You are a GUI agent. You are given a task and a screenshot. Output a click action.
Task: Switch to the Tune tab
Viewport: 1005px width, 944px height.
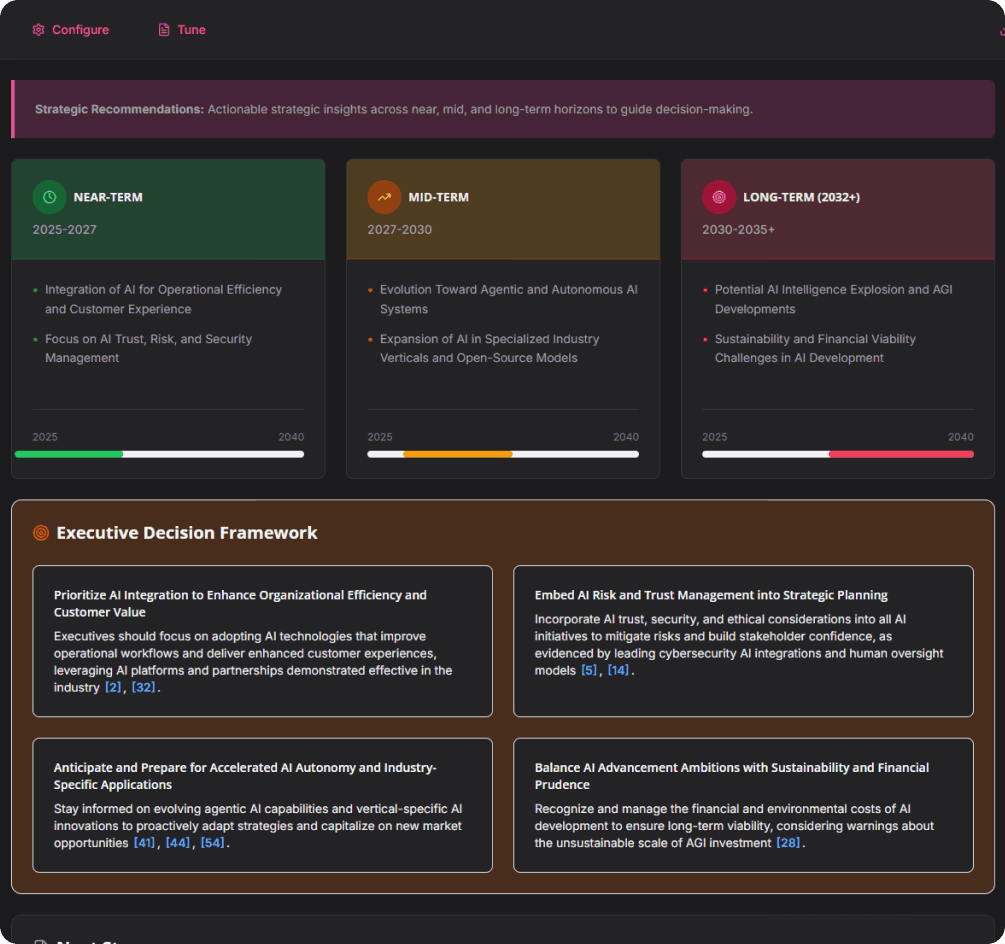[x=181, y=29]
